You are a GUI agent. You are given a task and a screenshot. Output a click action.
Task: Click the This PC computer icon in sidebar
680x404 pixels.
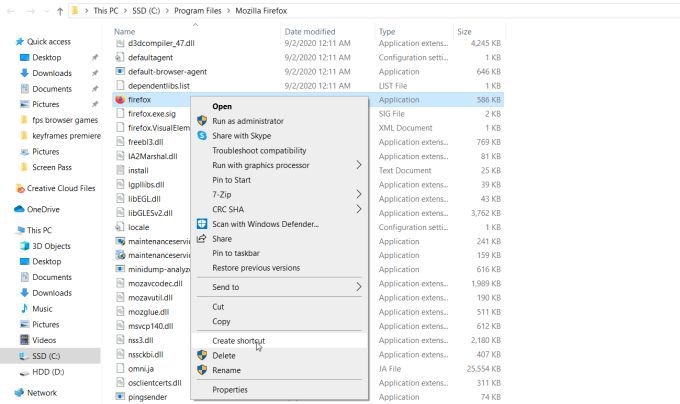20,230
